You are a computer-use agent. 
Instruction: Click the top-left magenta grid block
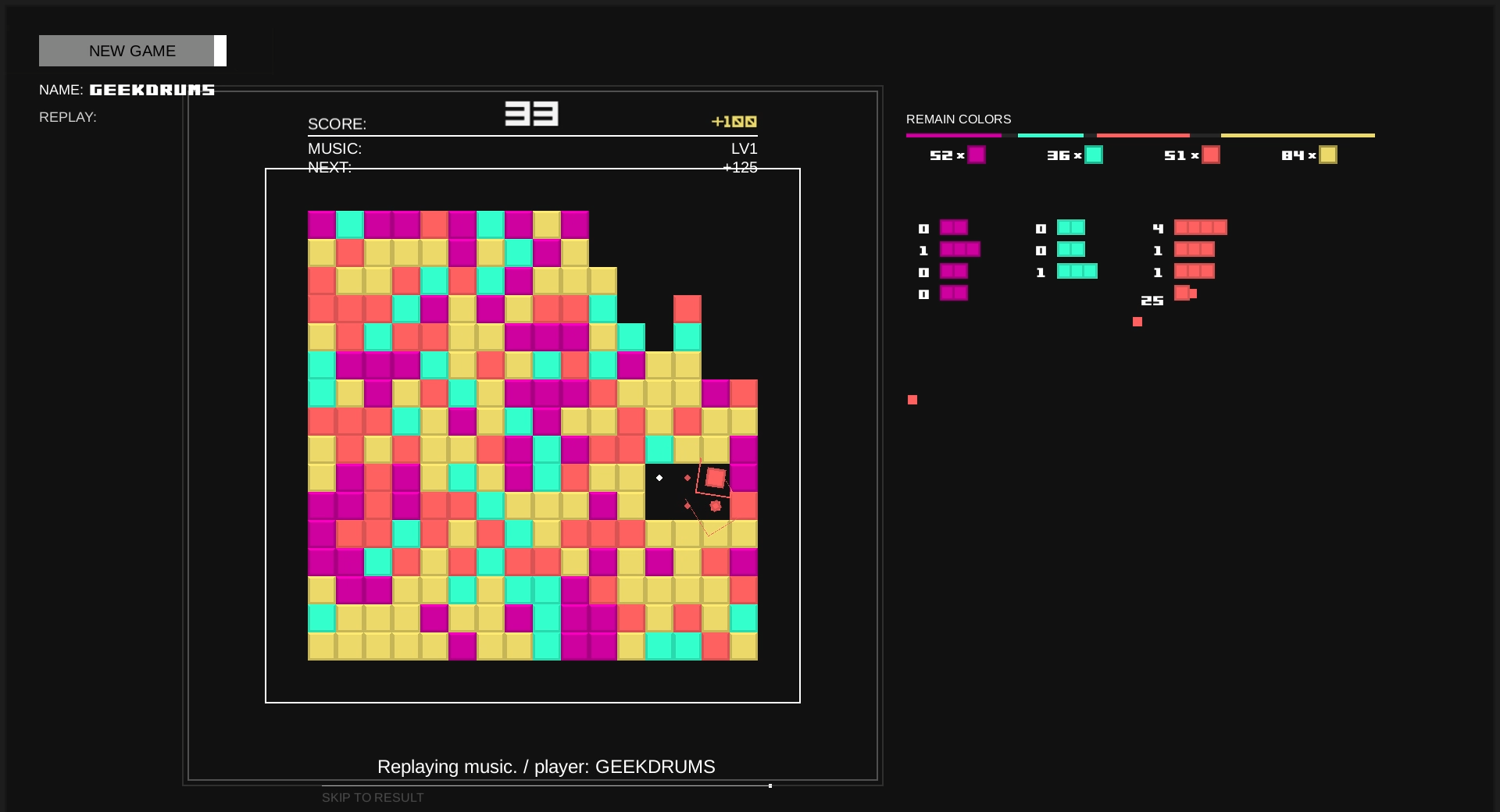[x=322, y=225]
